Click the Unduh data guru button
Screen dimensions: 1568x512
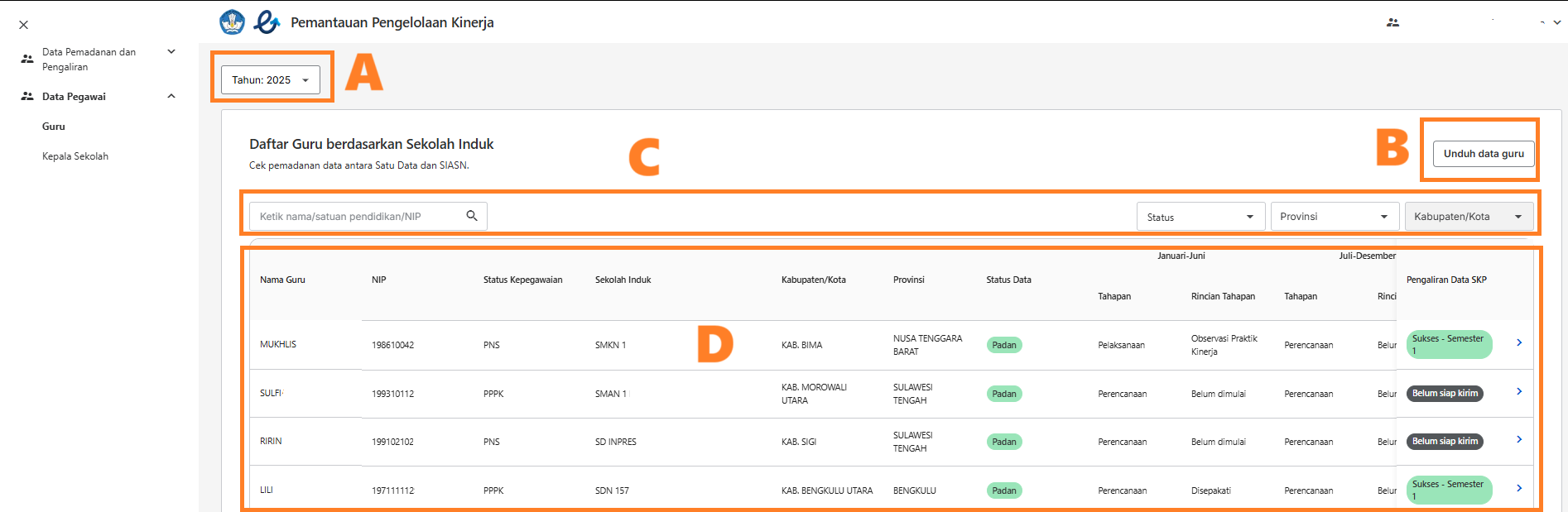(1483, 154)
